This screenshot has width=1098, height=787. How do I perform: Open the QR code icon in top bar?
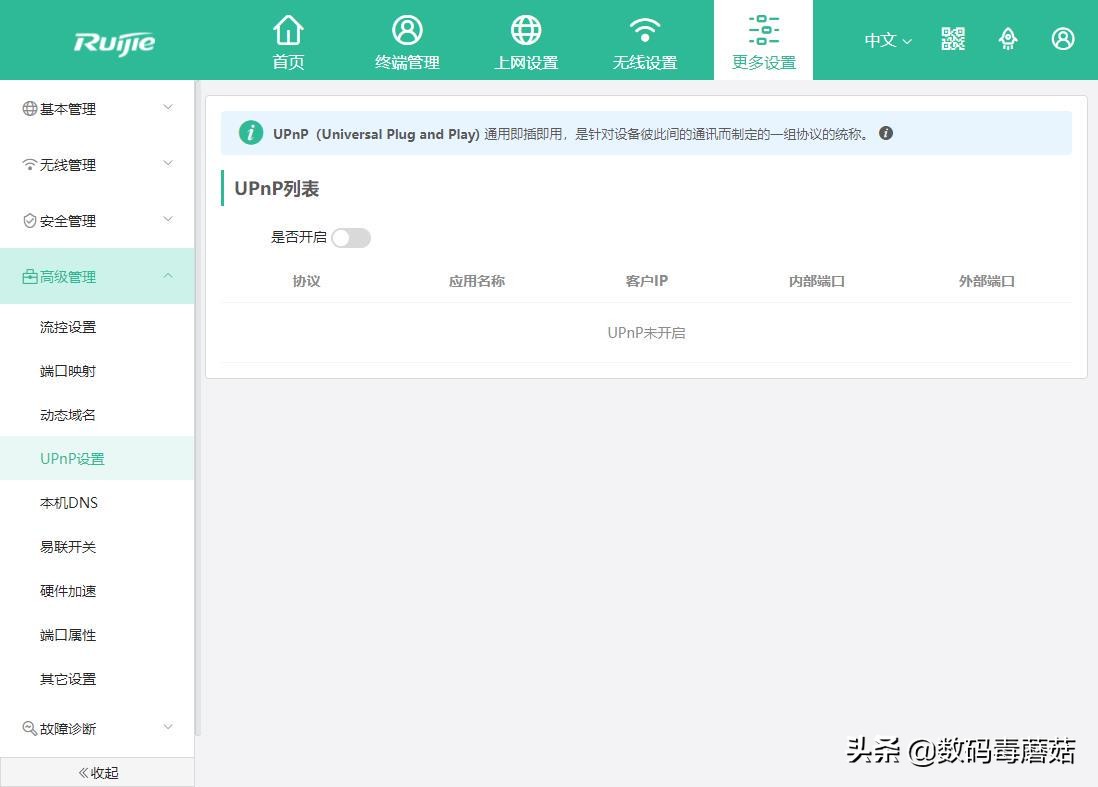coord(952,39)
